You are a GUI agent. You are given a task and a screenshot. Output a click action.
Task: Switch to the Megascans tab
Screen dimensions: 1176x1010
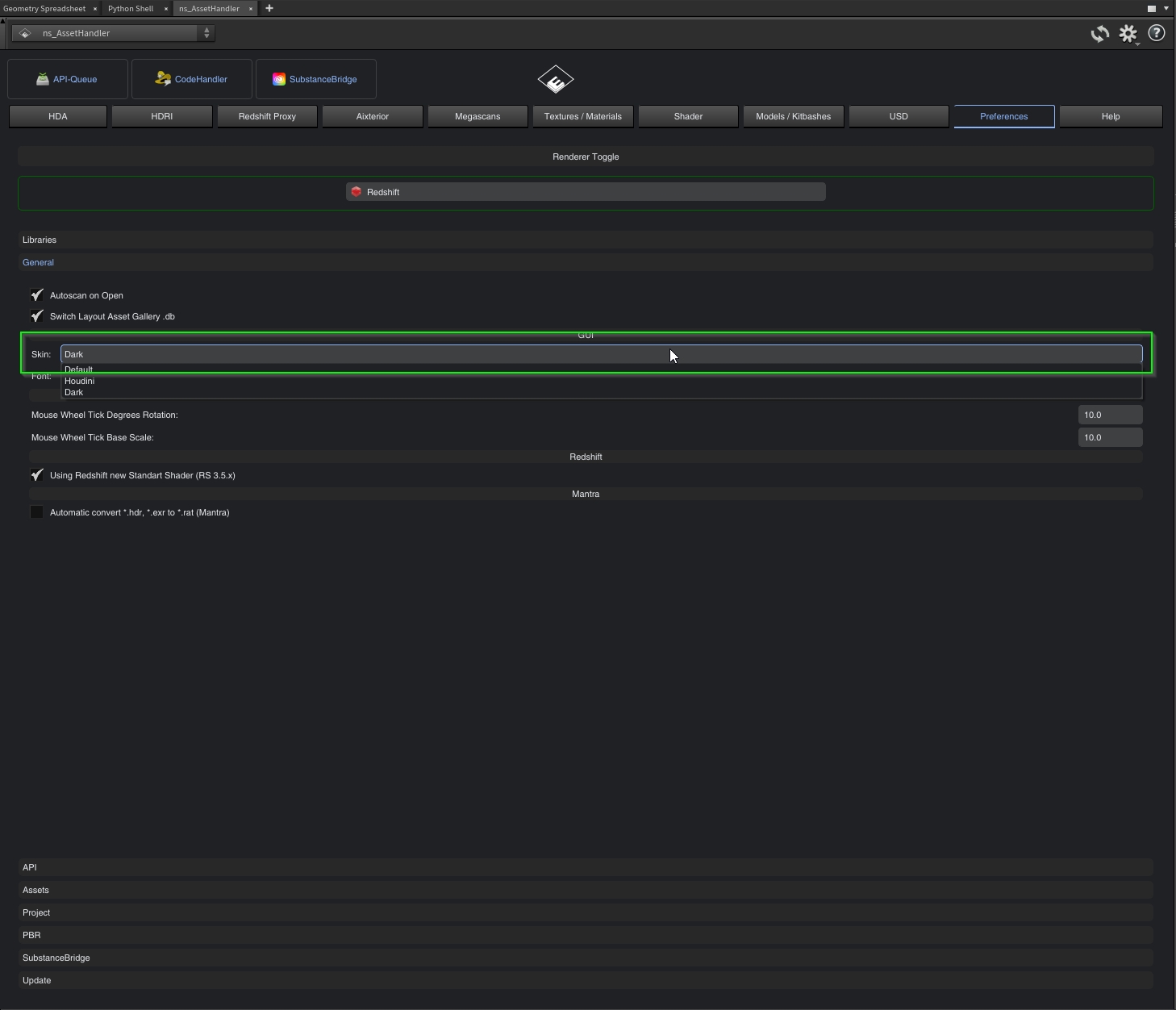477,116
